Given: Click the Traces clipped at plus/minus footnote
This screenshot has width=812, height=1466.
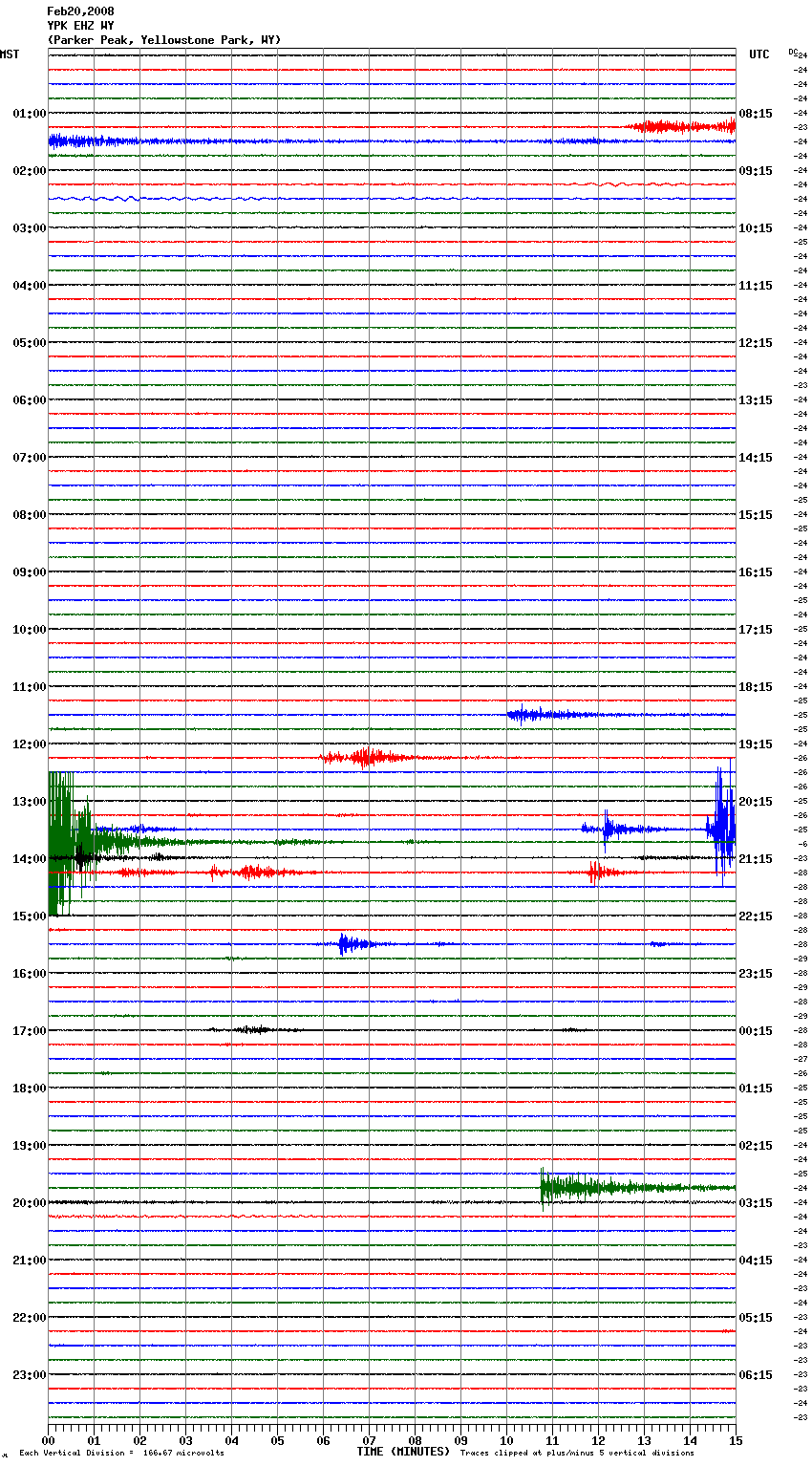Looking at the screenshot, I should coord(578,1453).
